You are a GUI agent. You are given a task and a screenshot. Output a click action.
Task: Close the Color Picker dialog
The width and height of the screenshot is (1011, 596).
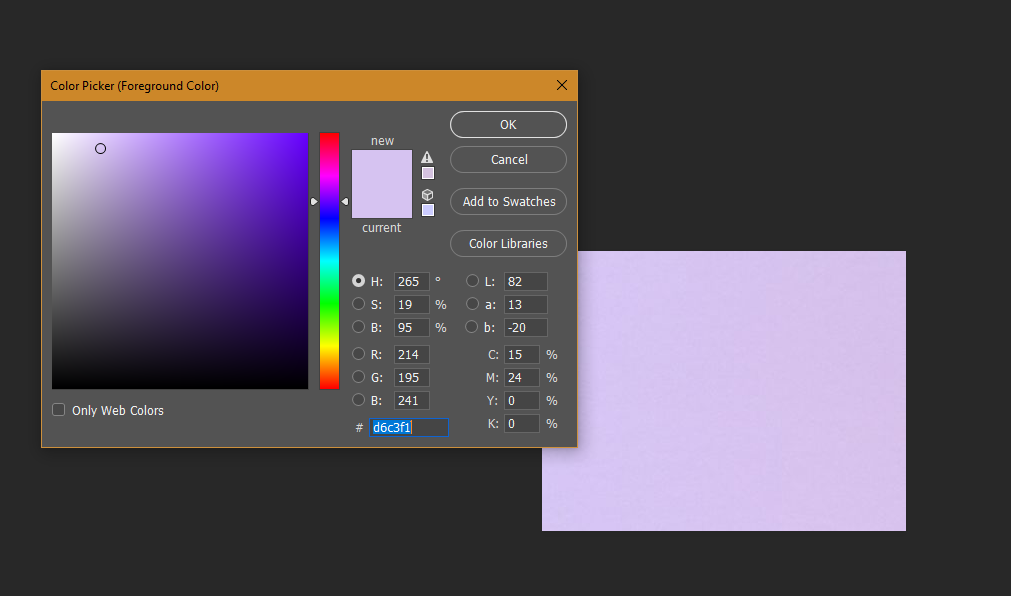click(562, 85)
